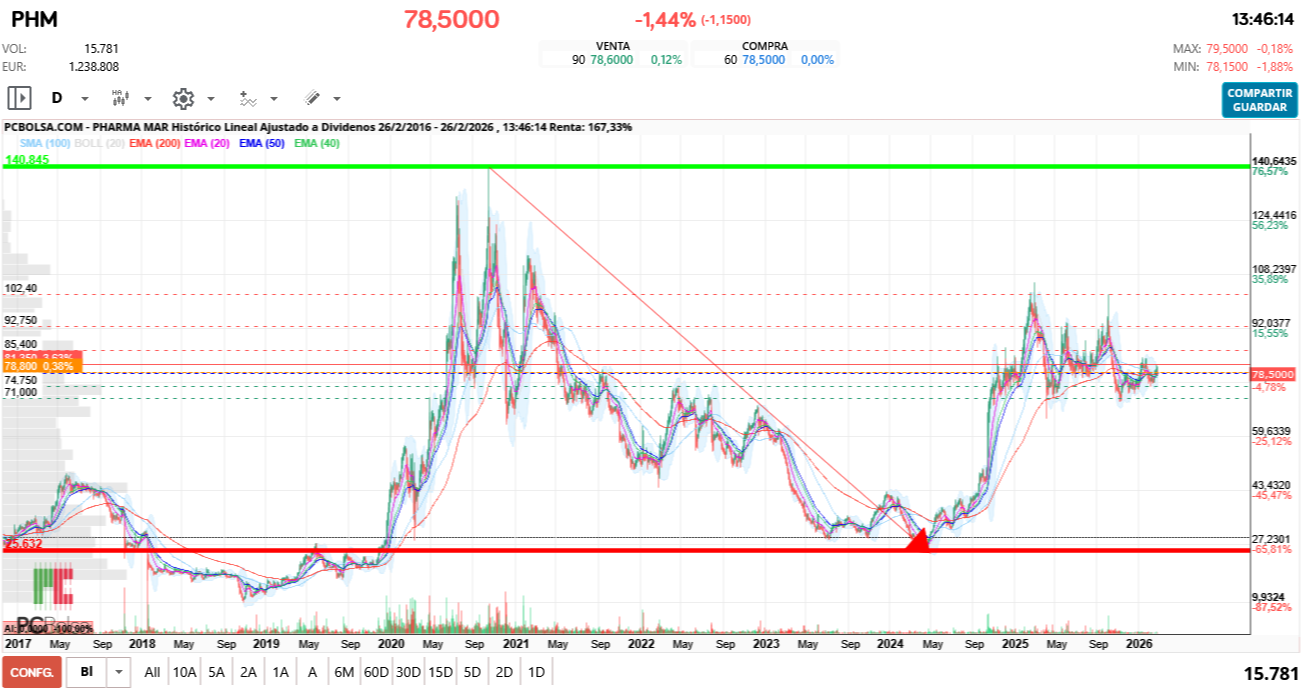Select the add indicator line icon
Viewport: 1313px width, 693px height.
pyautogui.click(x=247, y=98)
